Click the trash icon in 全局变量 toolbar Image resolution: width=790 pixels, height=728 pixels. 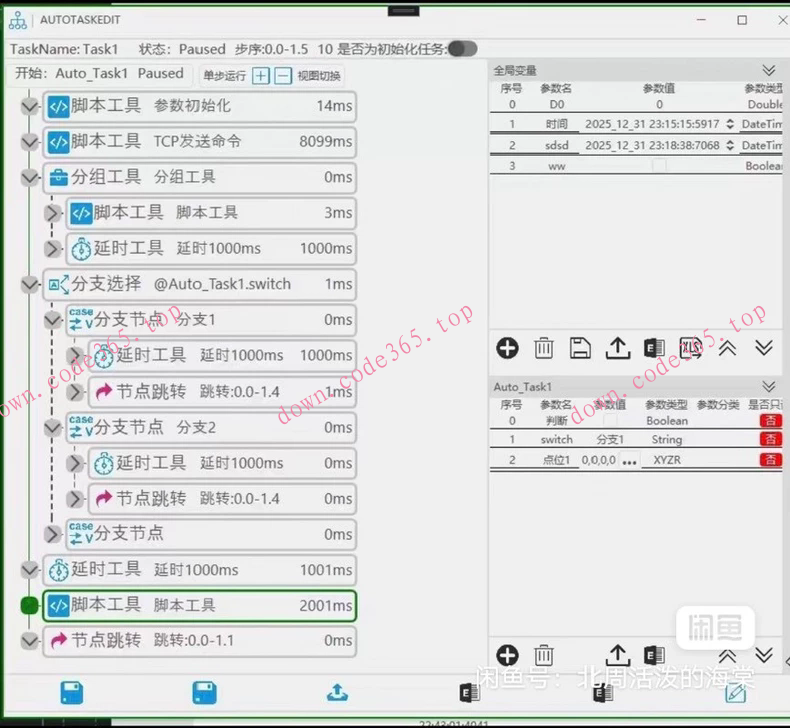pyautogui.click(x=544, y=348)
